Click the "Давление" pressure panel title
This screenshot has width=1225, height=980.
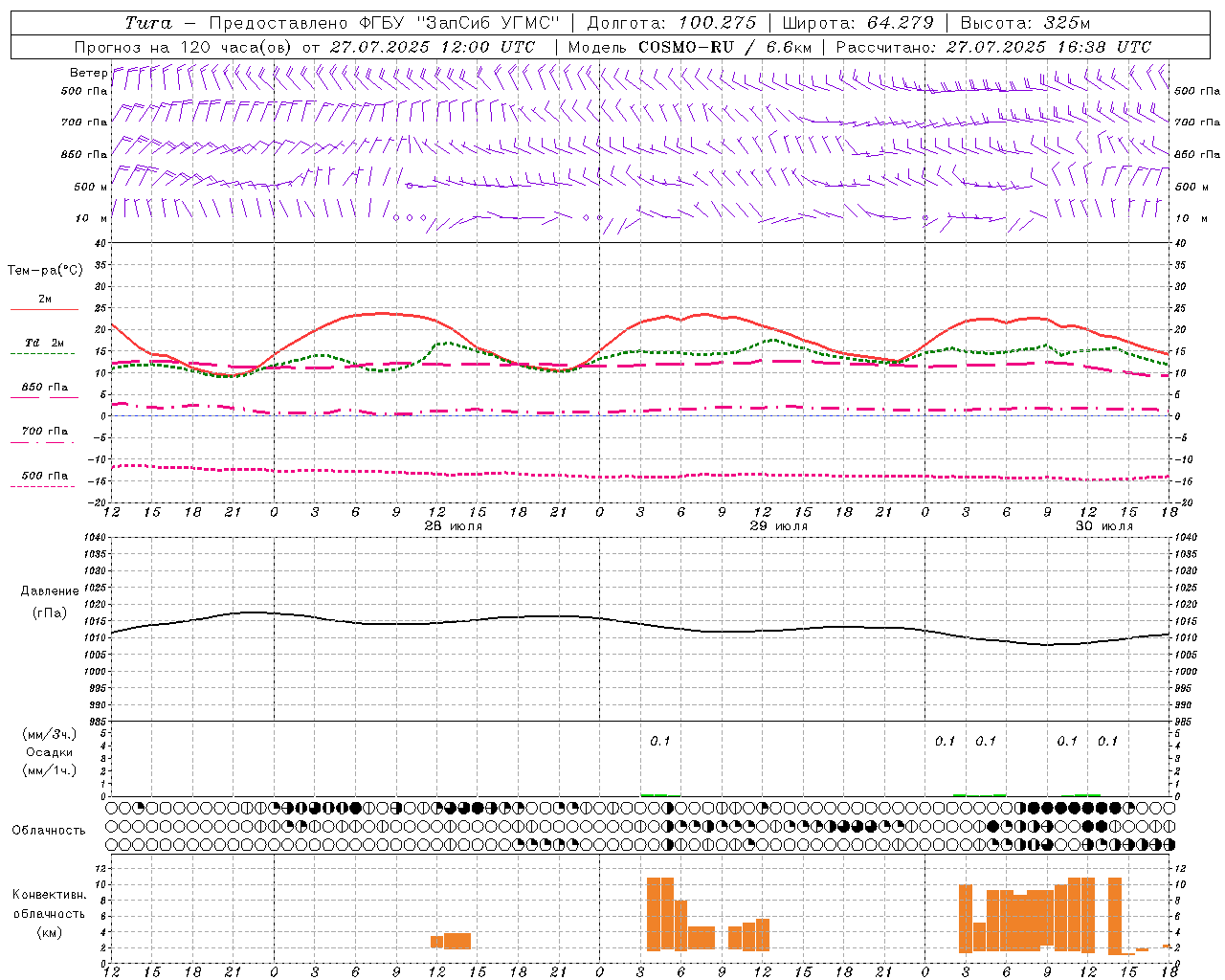(x=50, y=591)
